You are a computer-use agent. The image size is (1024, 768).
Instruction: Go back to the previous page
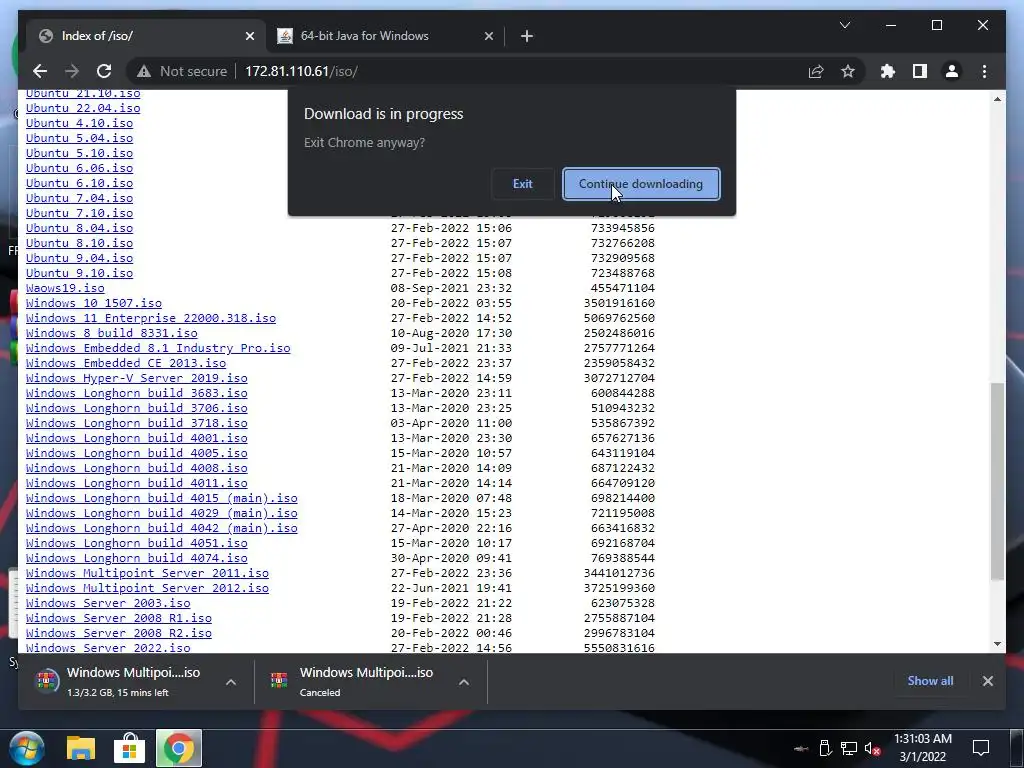pyautogui.click(x=40, y=71)
